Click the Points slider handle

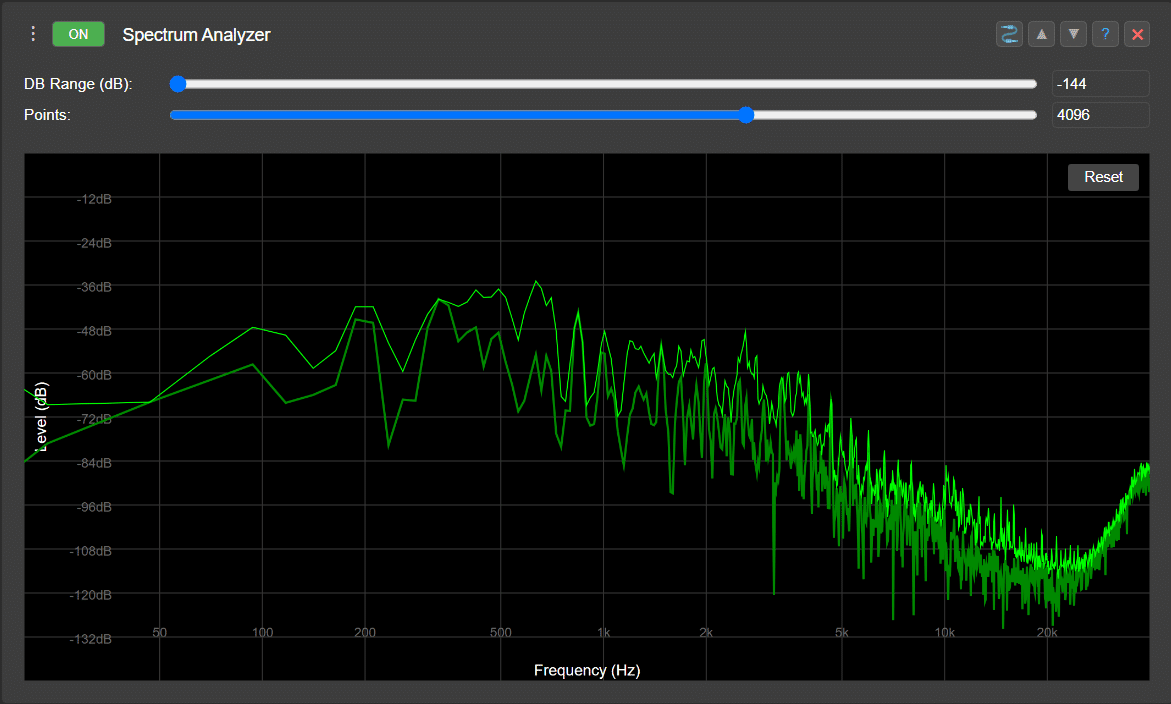click(746, 115)
